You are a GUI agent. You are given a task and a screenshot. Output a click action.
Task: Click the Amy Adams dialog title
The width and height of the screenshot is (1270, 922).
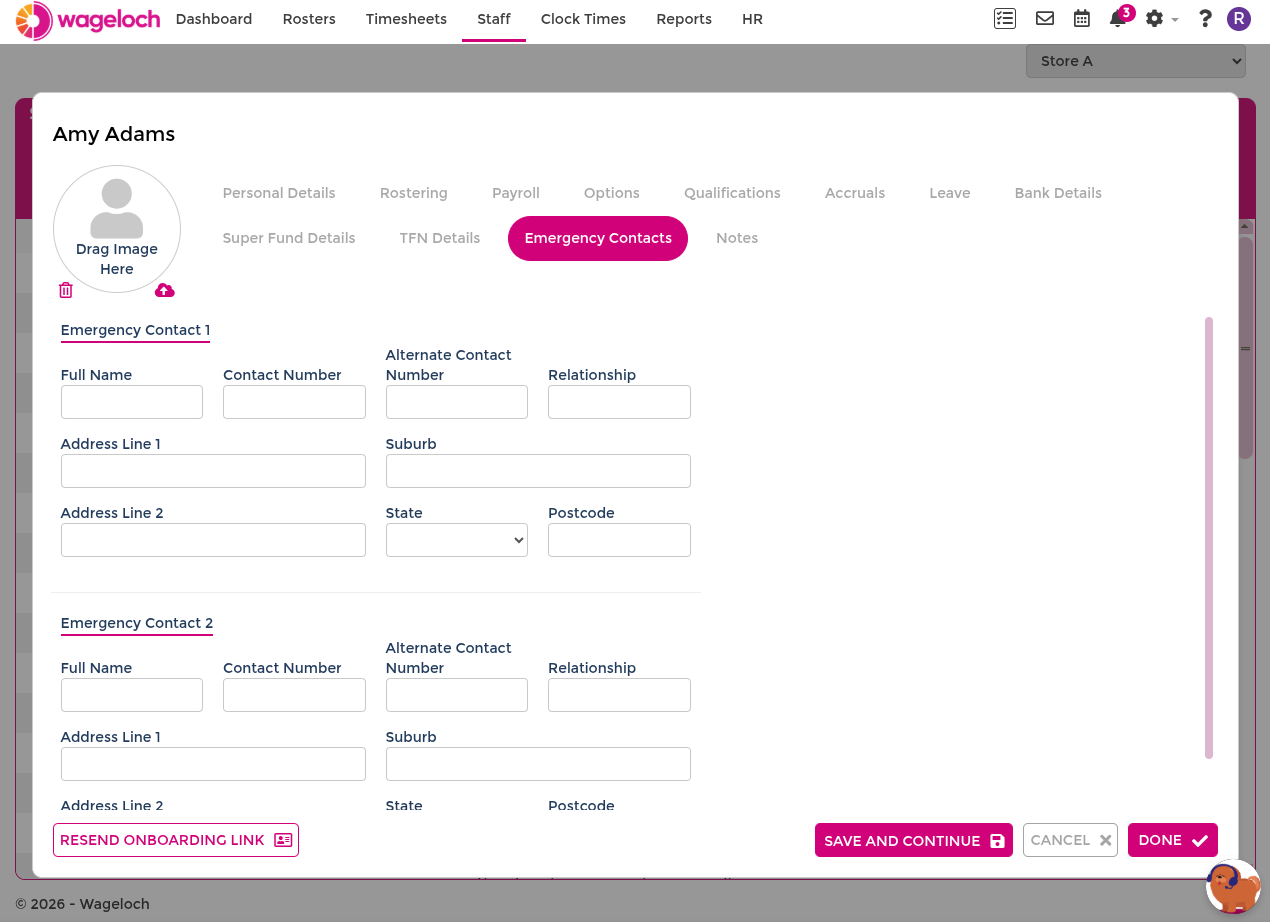pos(114,134)
